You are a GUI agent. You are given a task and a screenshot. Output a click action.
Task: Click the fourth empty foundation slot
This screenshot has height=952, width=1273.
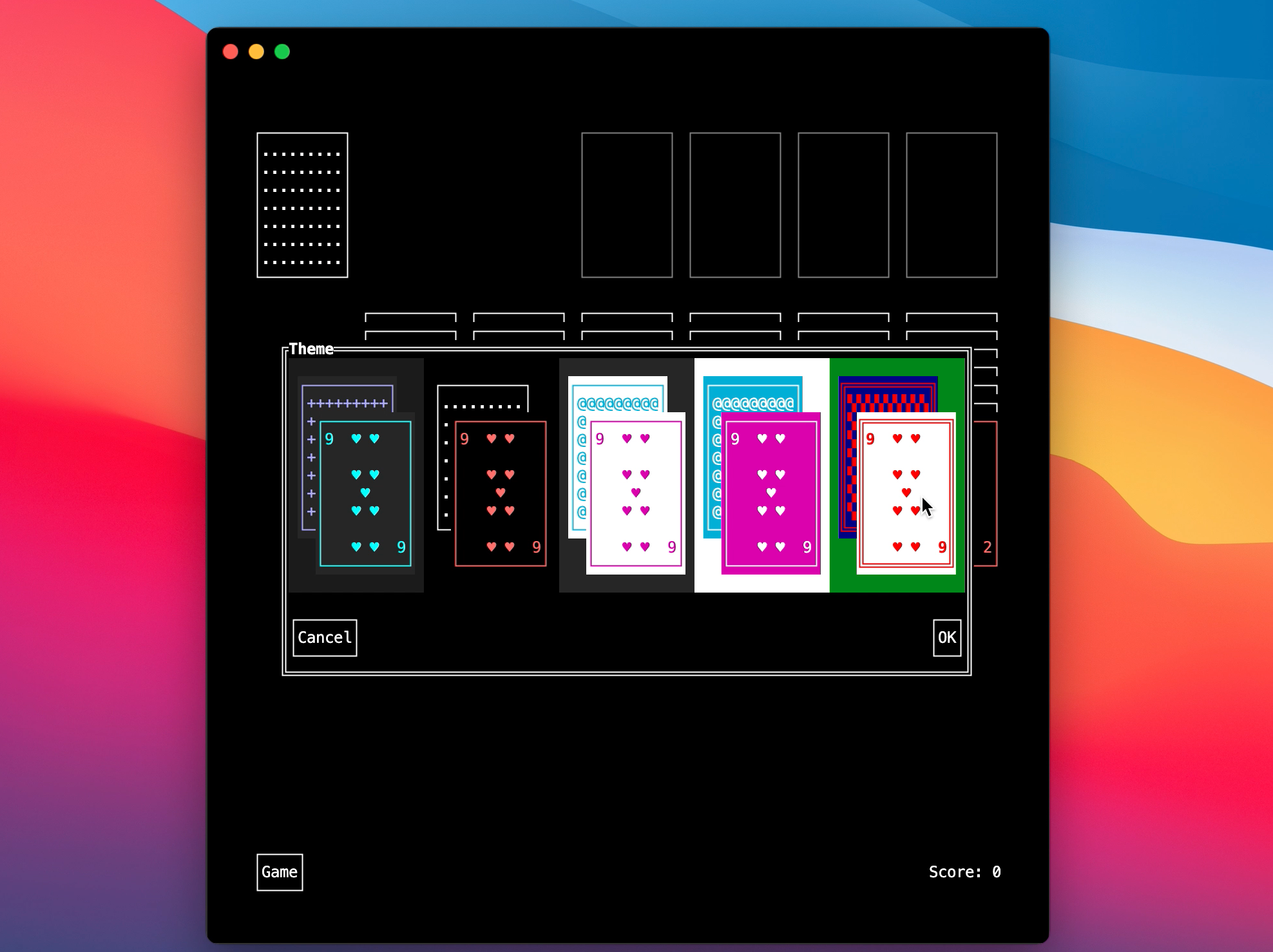pyautogui.click(x=952, y=205)
